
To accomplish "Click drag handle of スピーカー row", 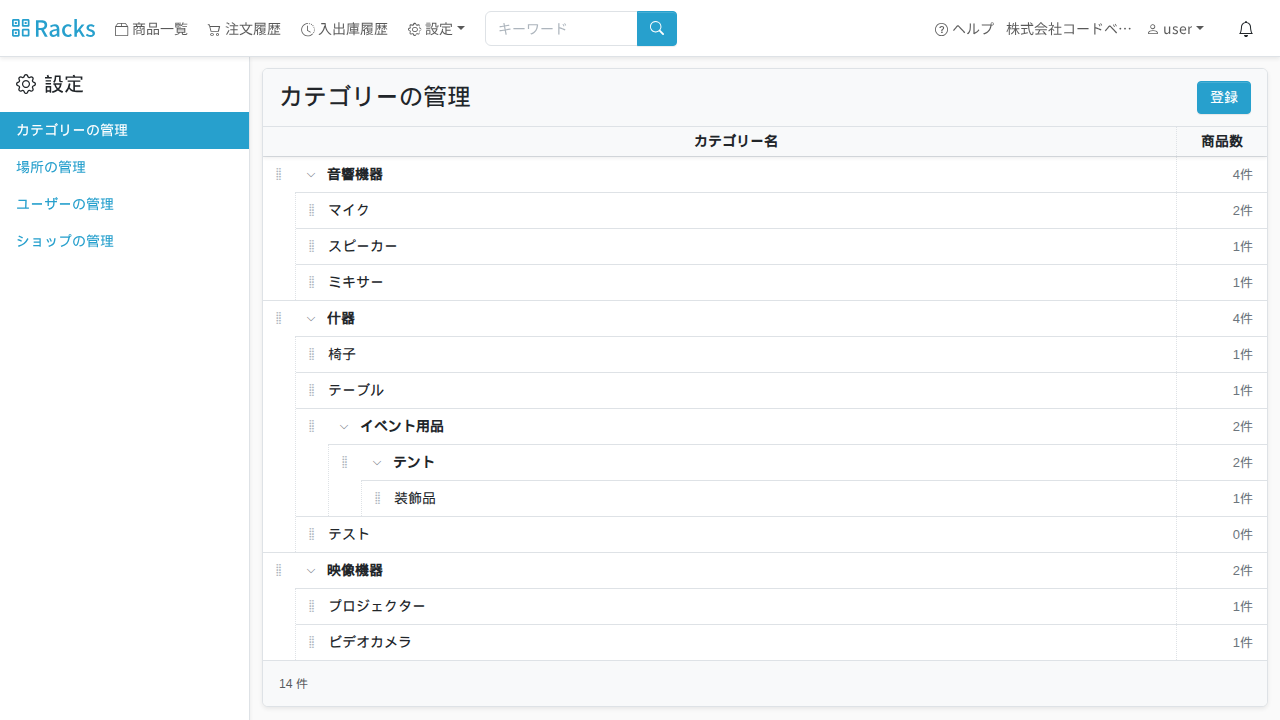I will point(312,246).
